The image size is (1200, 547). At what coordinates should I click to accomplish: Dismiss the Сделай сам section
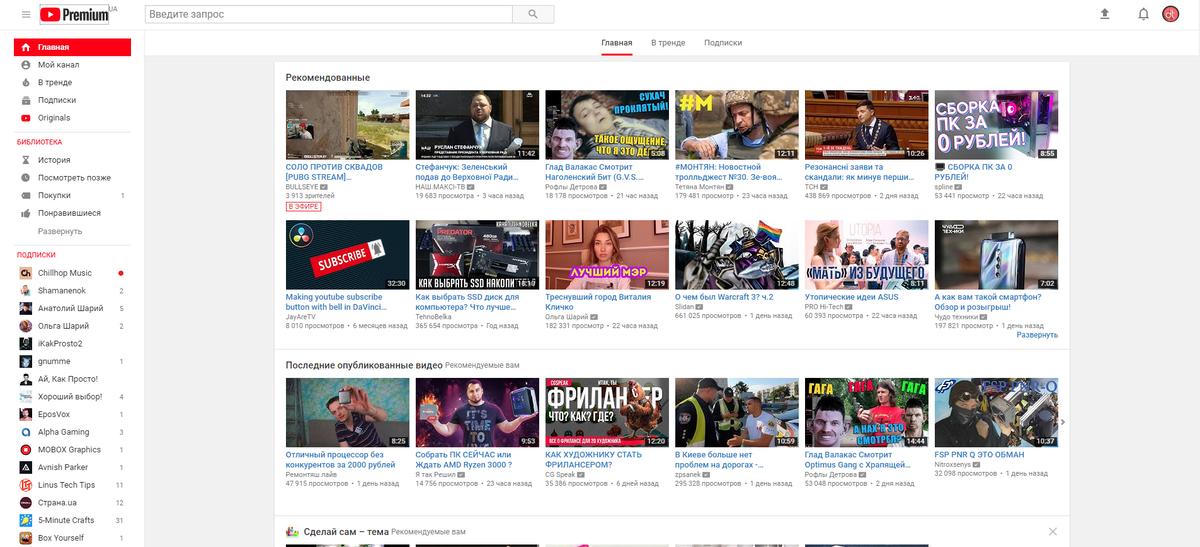pos(1052,531)
